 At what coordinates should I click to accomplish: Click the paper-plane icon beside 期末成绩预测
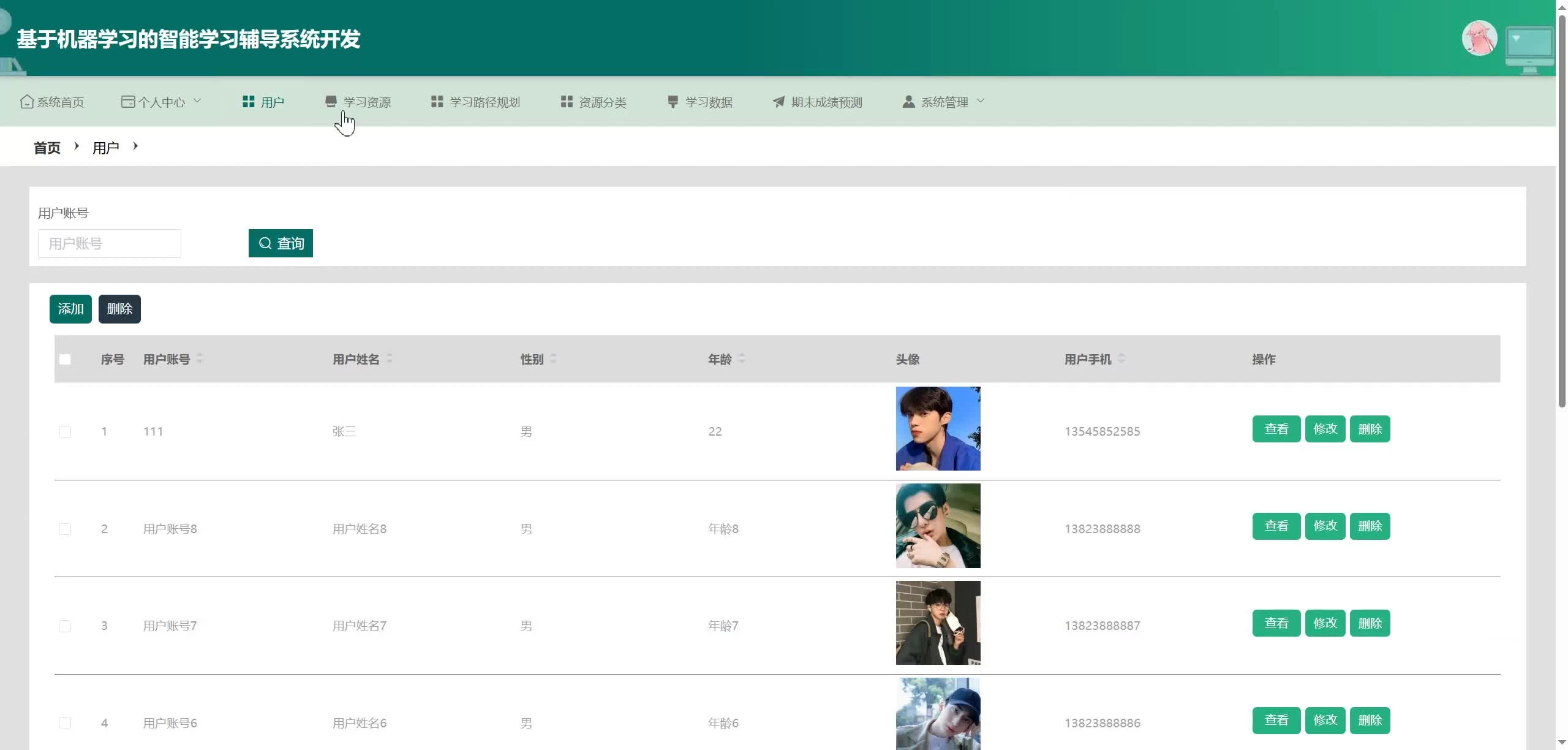click(778, 102)
